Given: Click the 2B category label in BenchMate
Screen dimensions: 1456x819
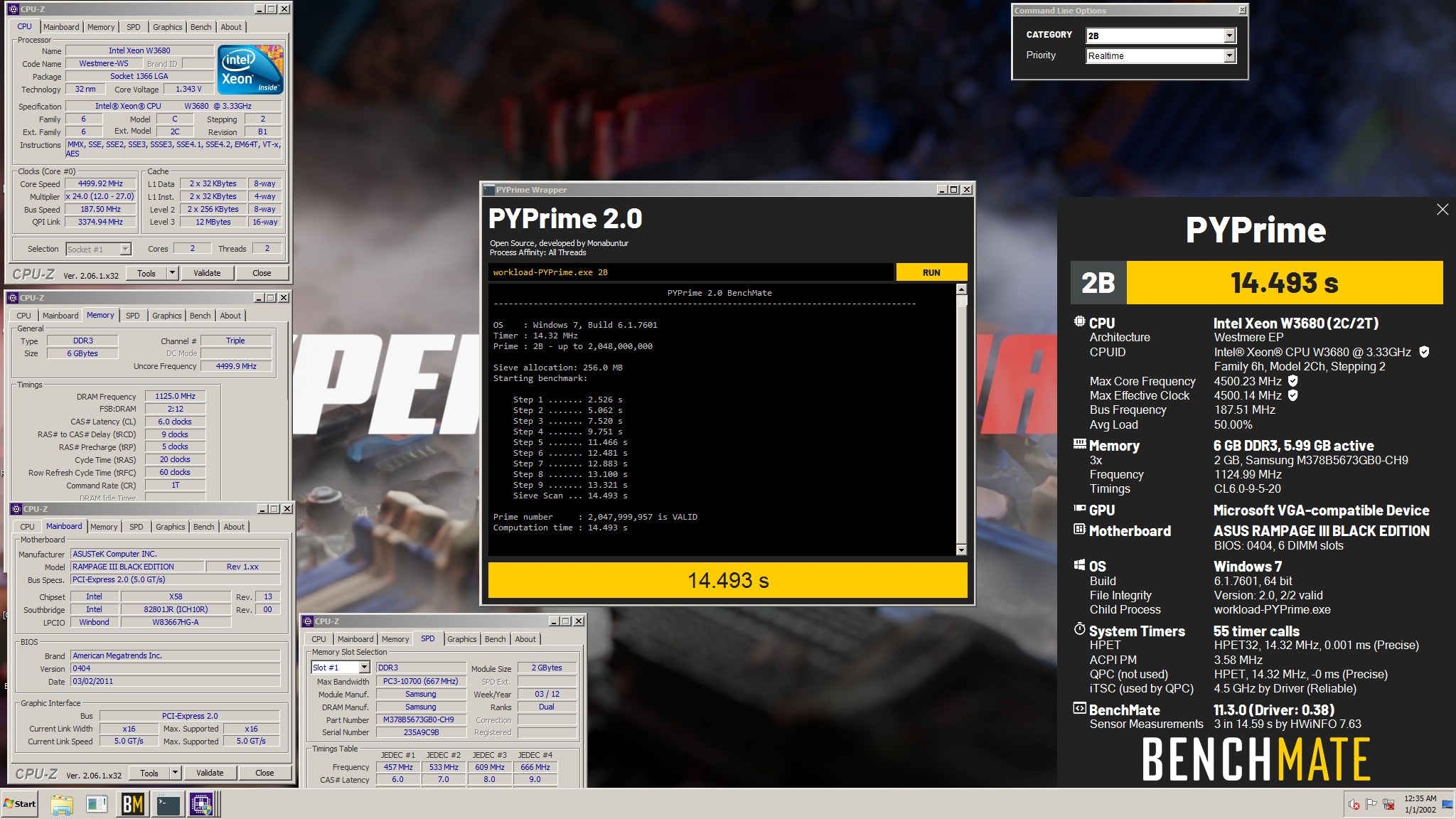Looking at the screenshot, I should 1098,282.
